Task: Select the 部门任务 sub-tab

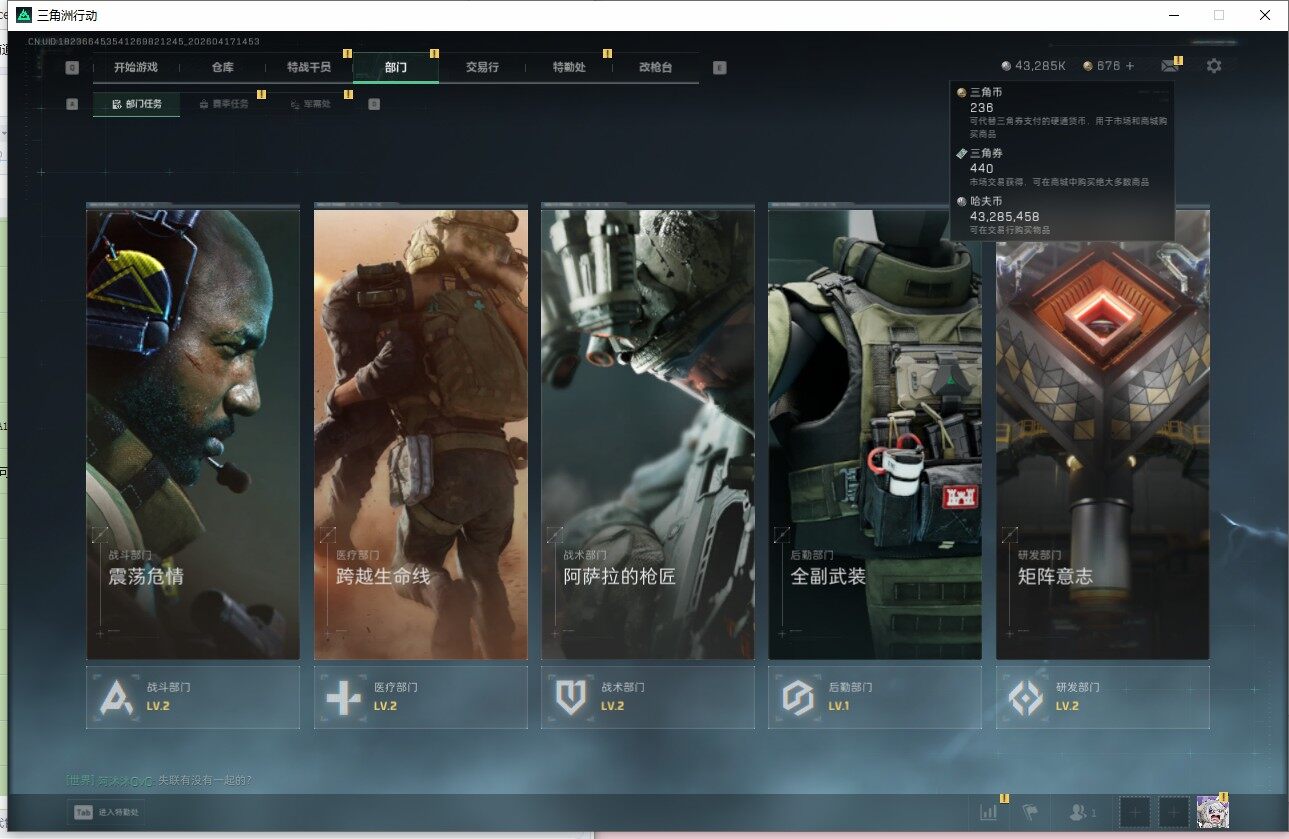Action: [137, 103]
